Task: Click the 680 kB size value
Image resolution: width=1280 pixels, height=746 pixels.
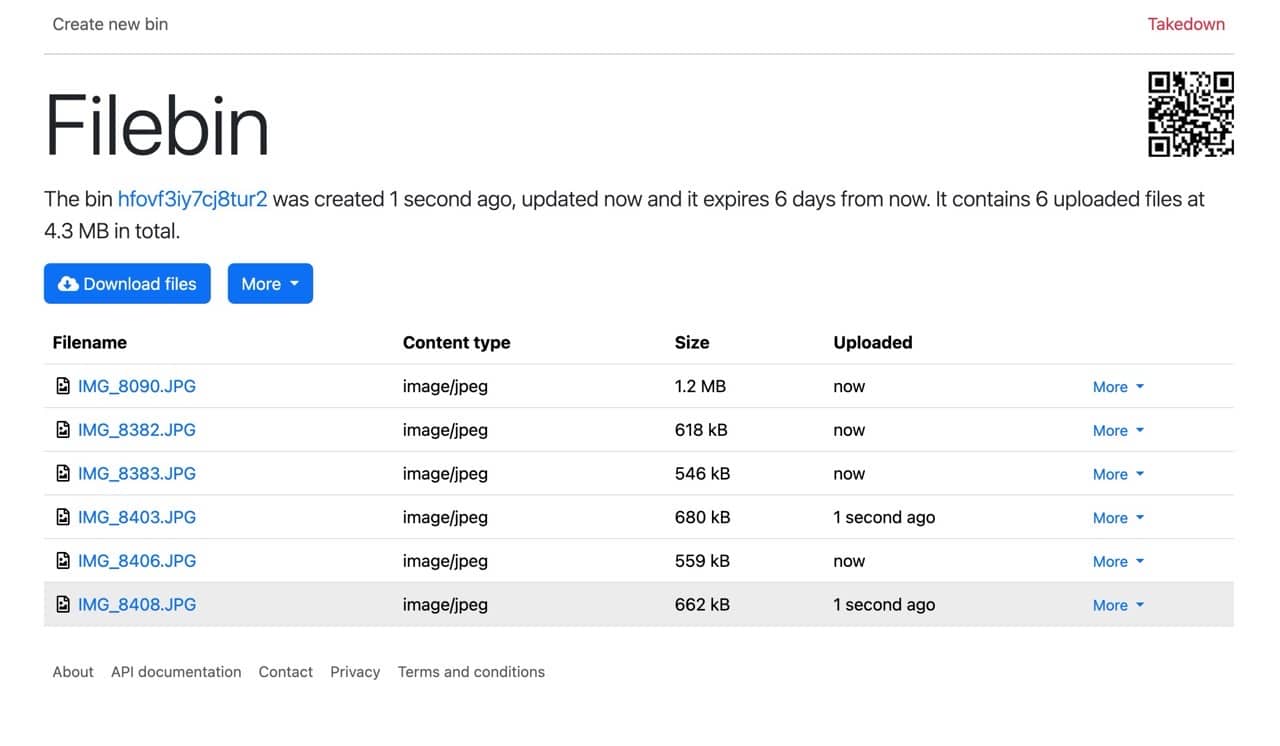Action: coord(702,517)
